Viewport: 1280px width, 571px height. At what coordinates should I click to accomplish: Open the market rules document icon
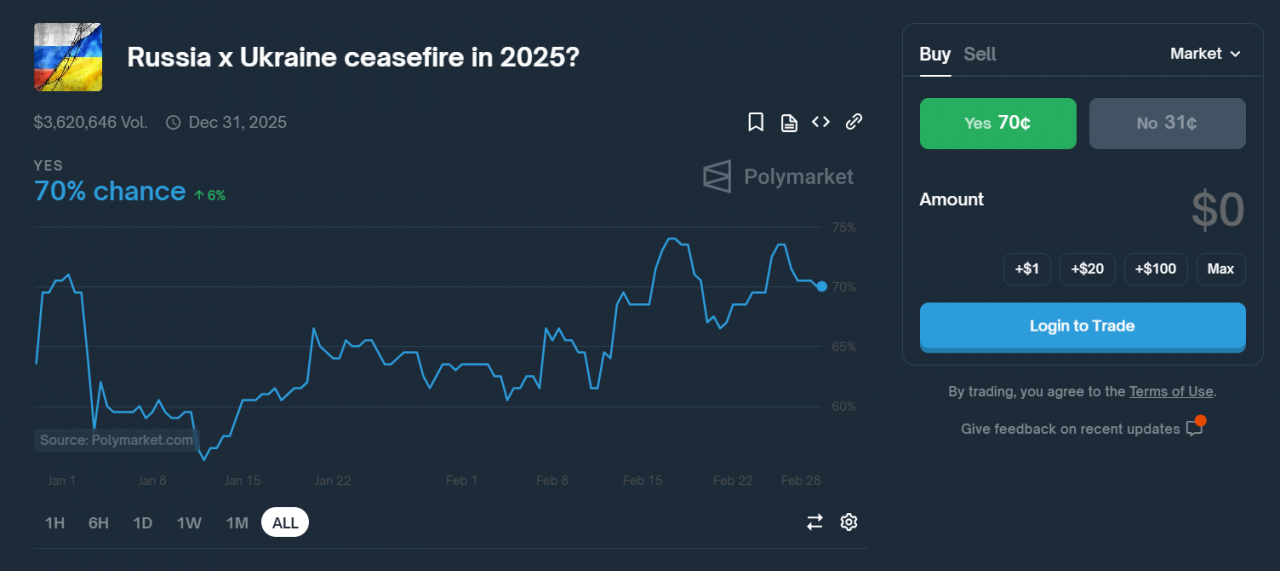point(789,122)
